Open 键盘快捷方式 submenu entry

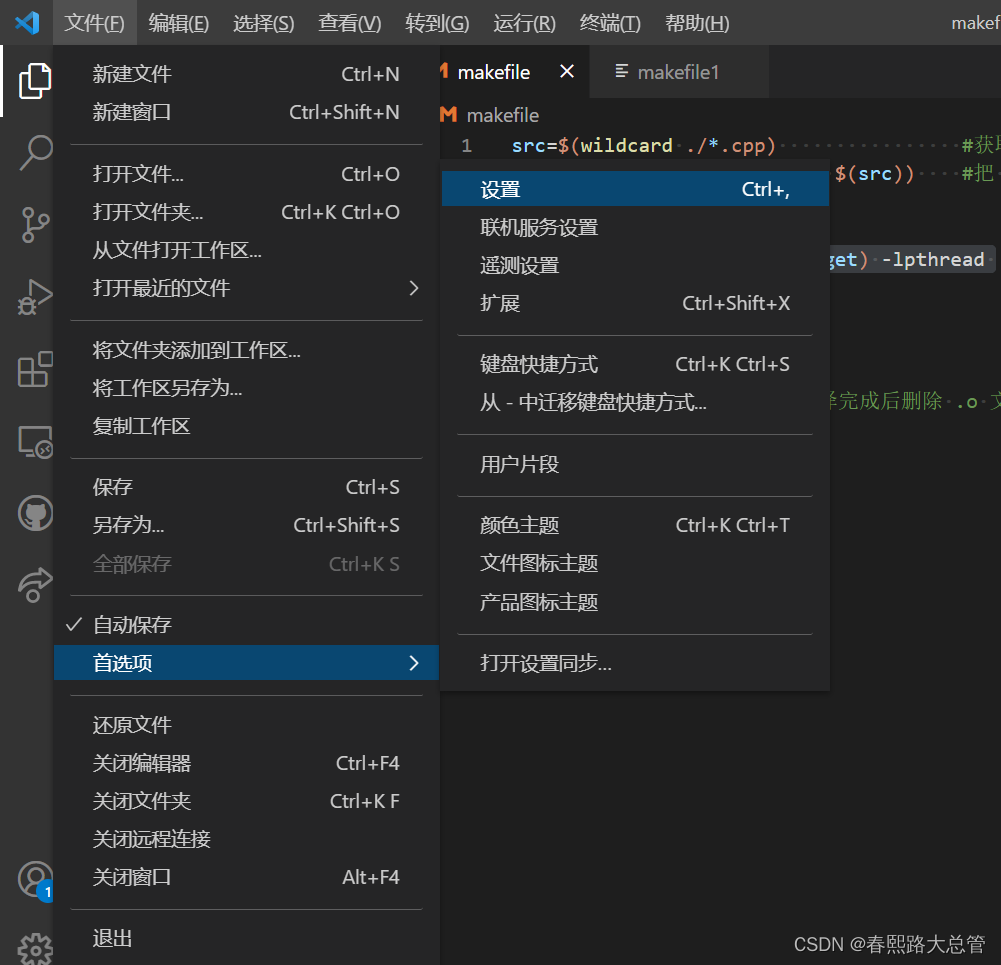(635, 364)
